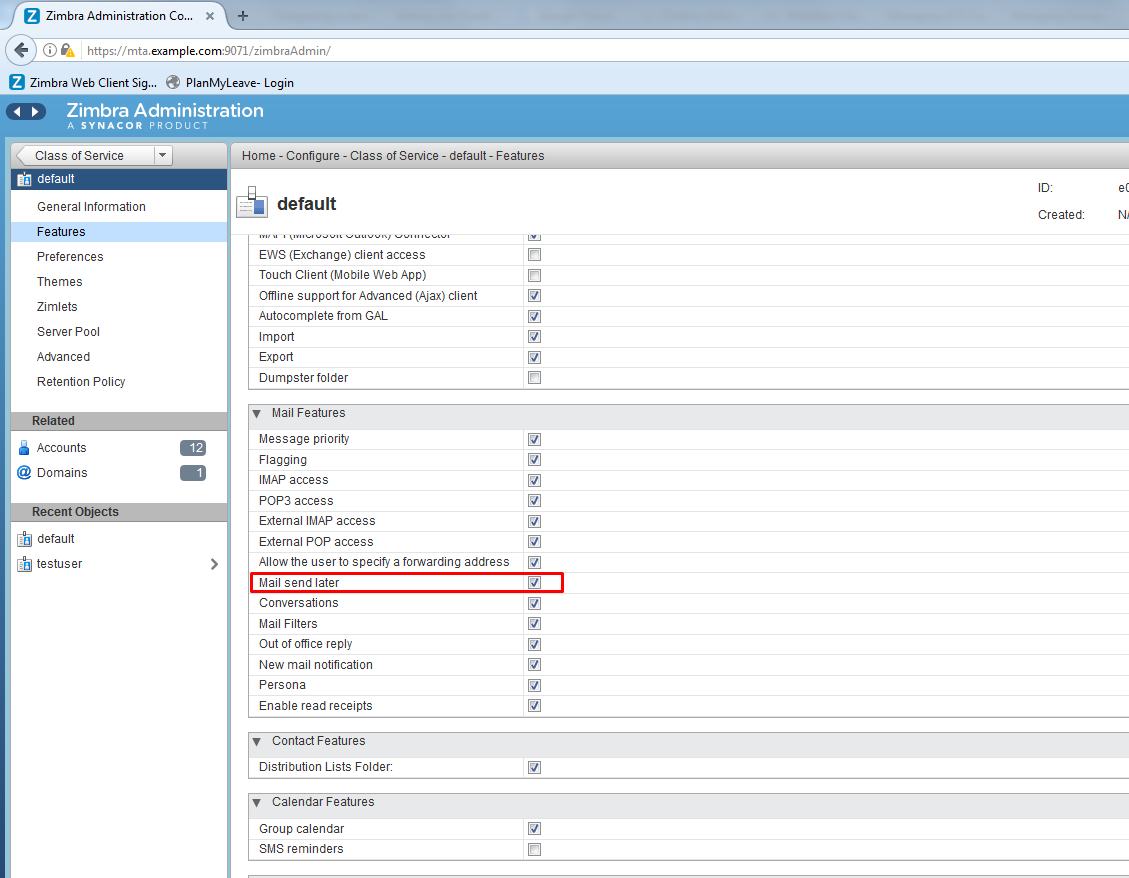Toggle the Export checkbox

pos(534,357)
